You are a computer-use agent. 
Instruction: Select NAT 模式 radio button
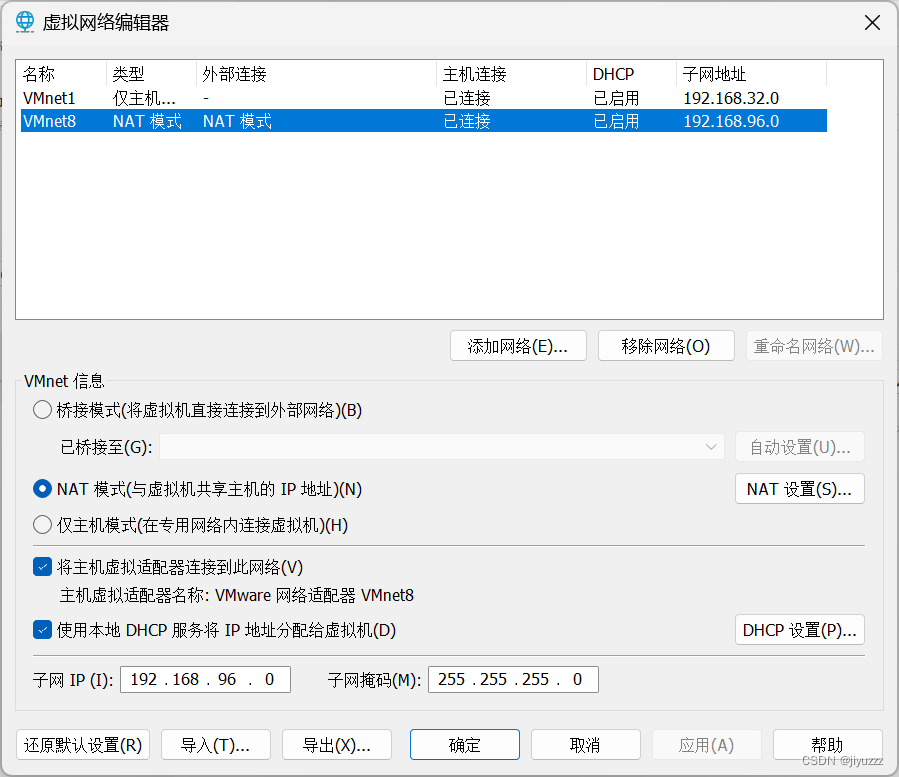click(42, 489)
